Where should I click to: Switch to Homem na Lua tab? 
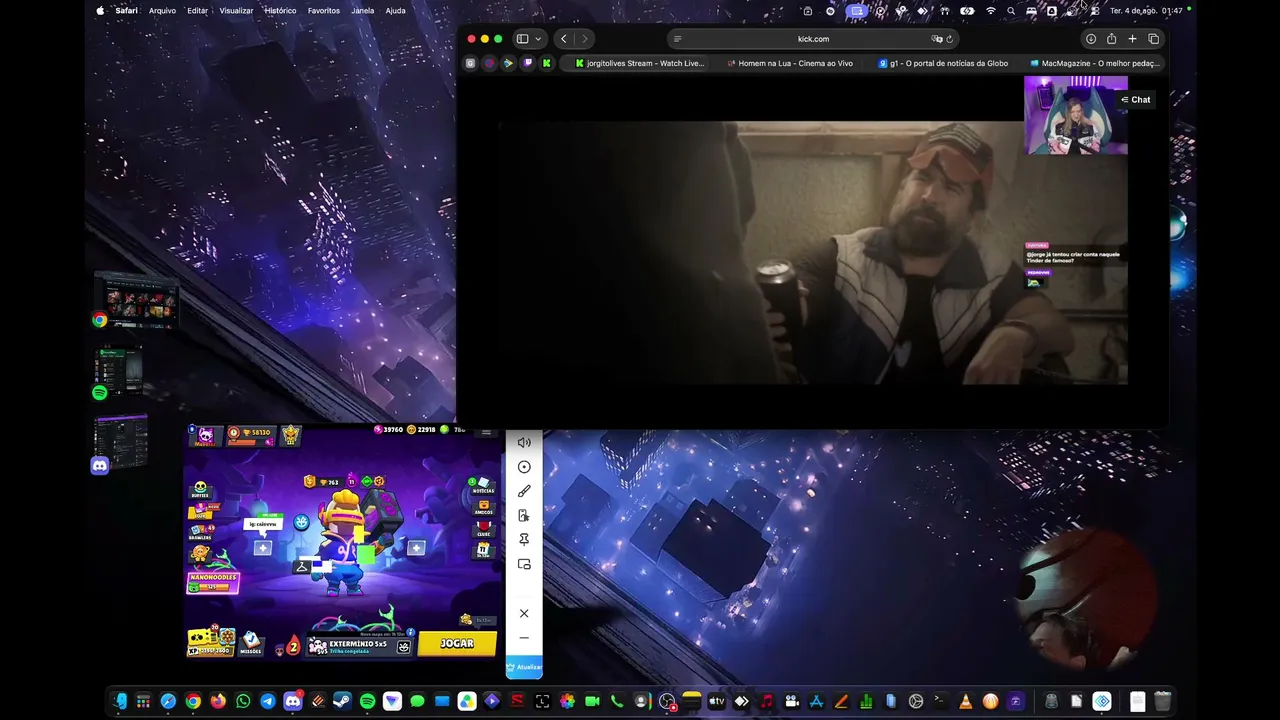[790, 63]
